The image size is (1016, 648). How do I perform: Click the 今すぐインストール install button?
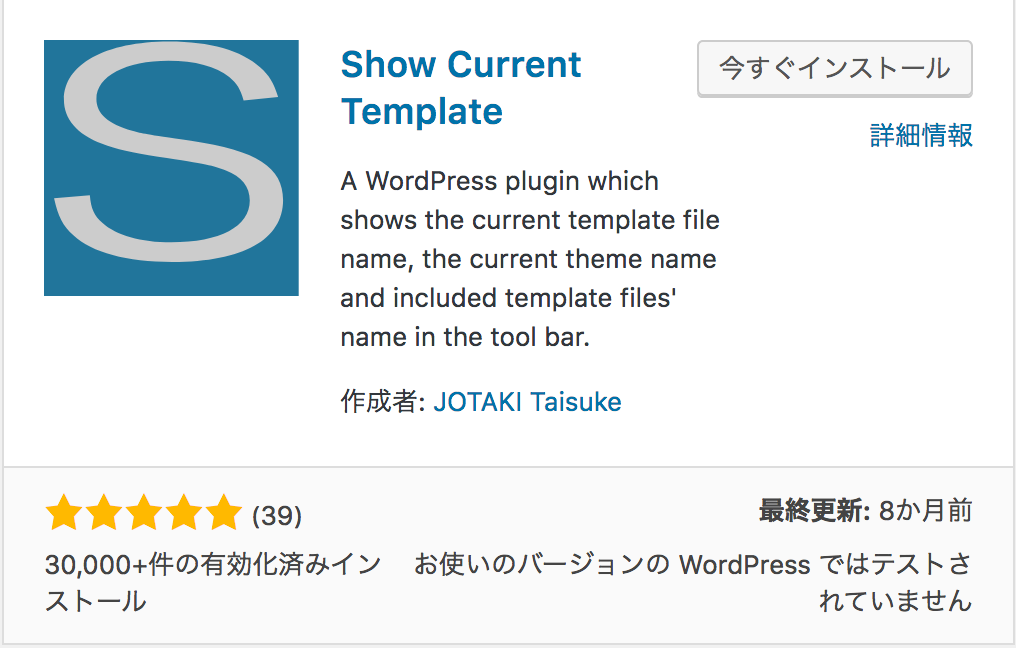835,69
